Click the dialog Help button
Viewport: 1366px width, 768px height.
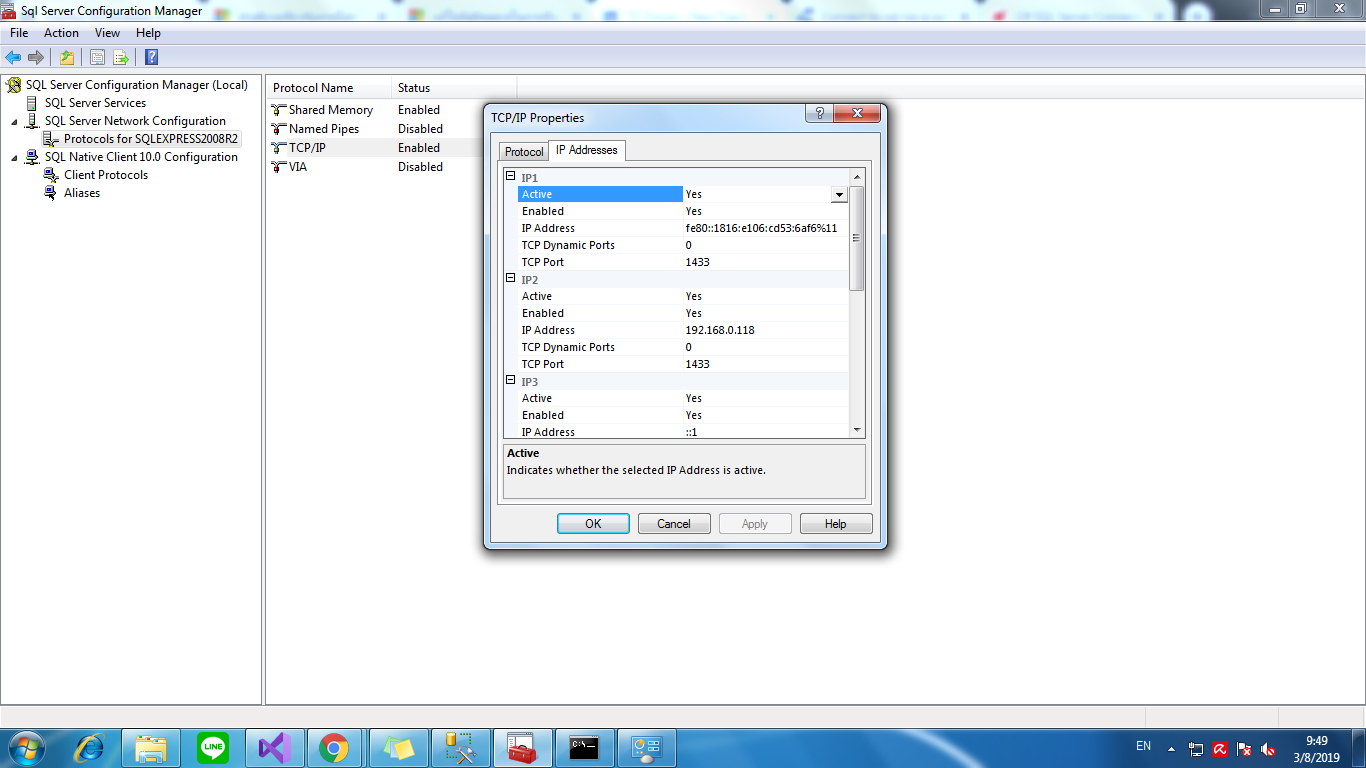[836, 524]
